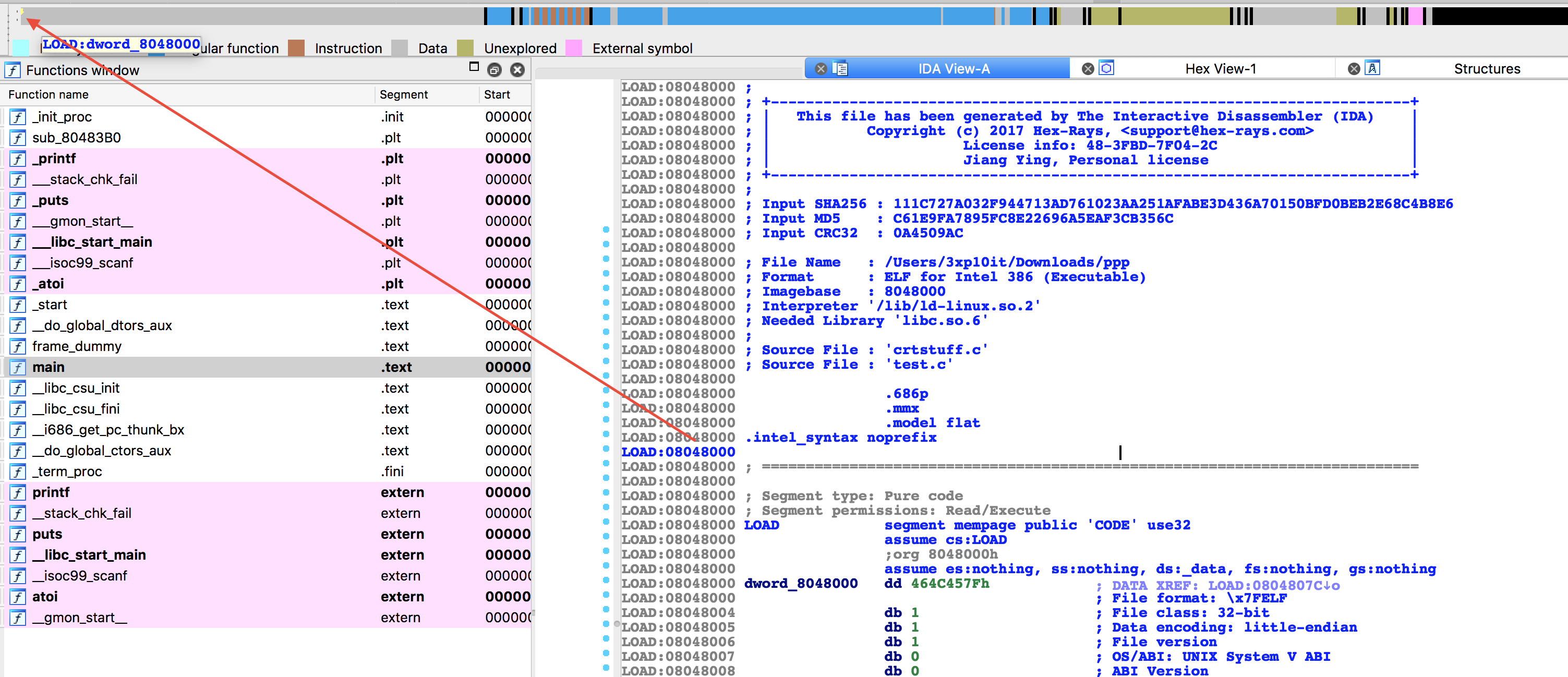Screen dimensions: 1568x677
Task: Close the Structures tab
Action: tap(1354, 69)
